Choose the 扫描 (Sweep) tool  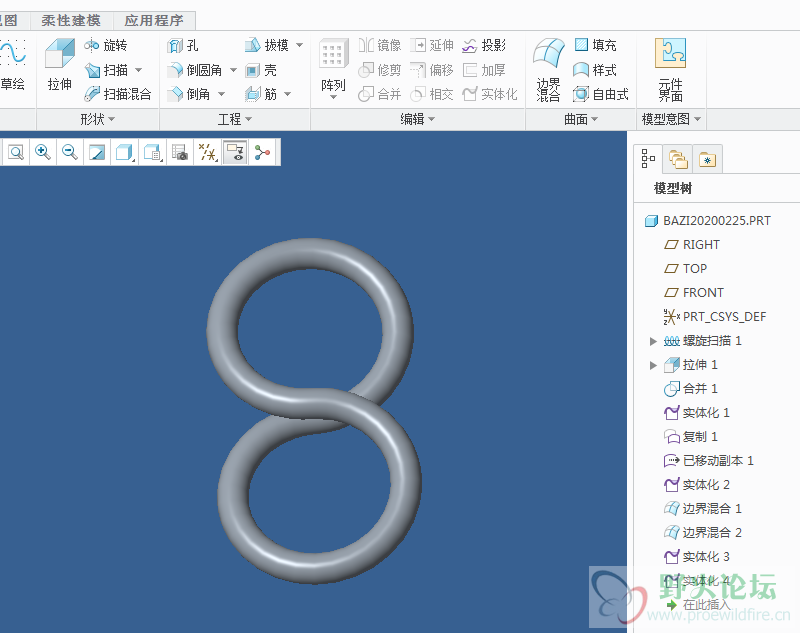click(107, 70)
